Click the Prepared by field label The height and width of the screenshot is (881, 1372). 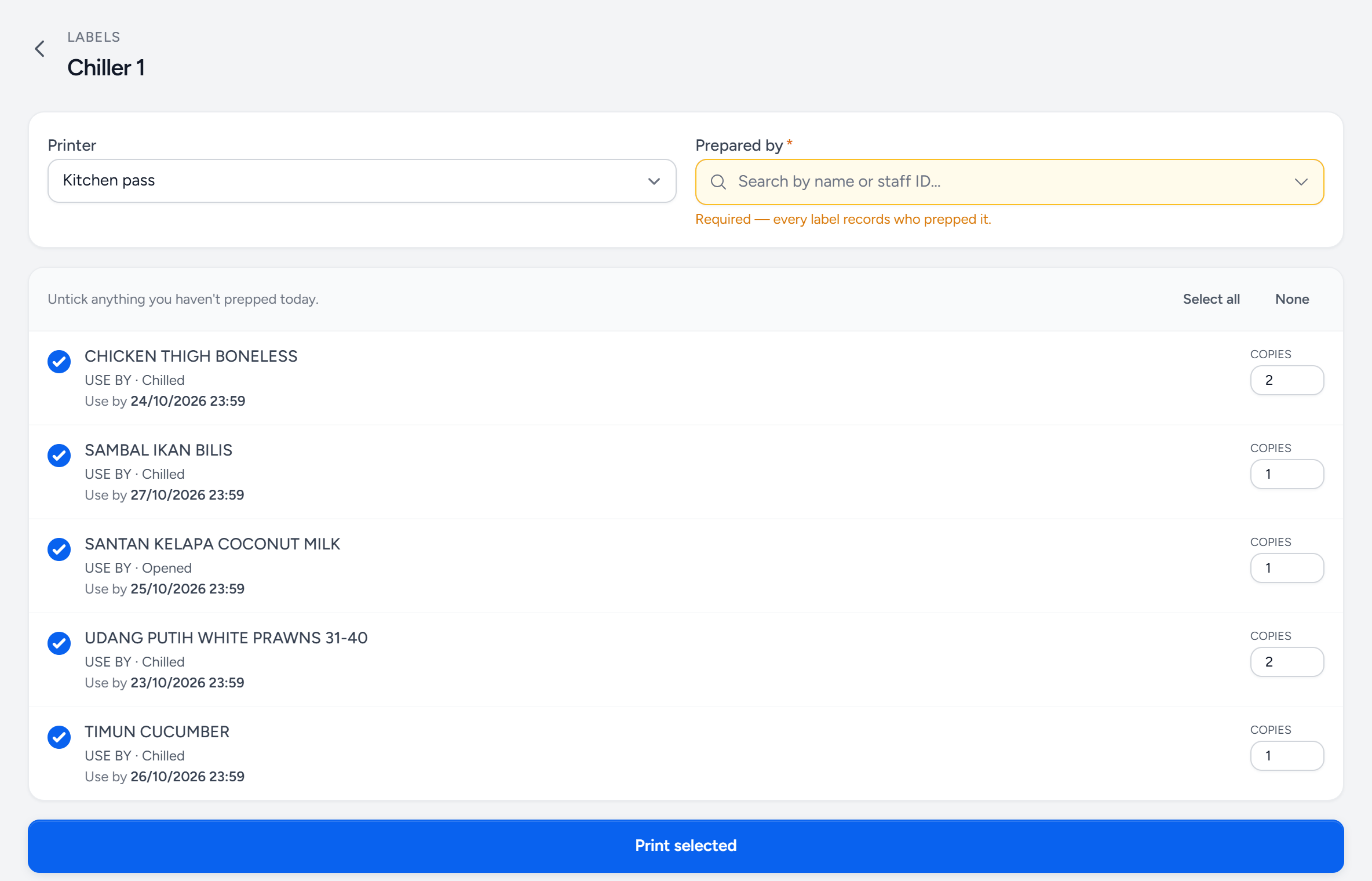(x=739, y=145)
